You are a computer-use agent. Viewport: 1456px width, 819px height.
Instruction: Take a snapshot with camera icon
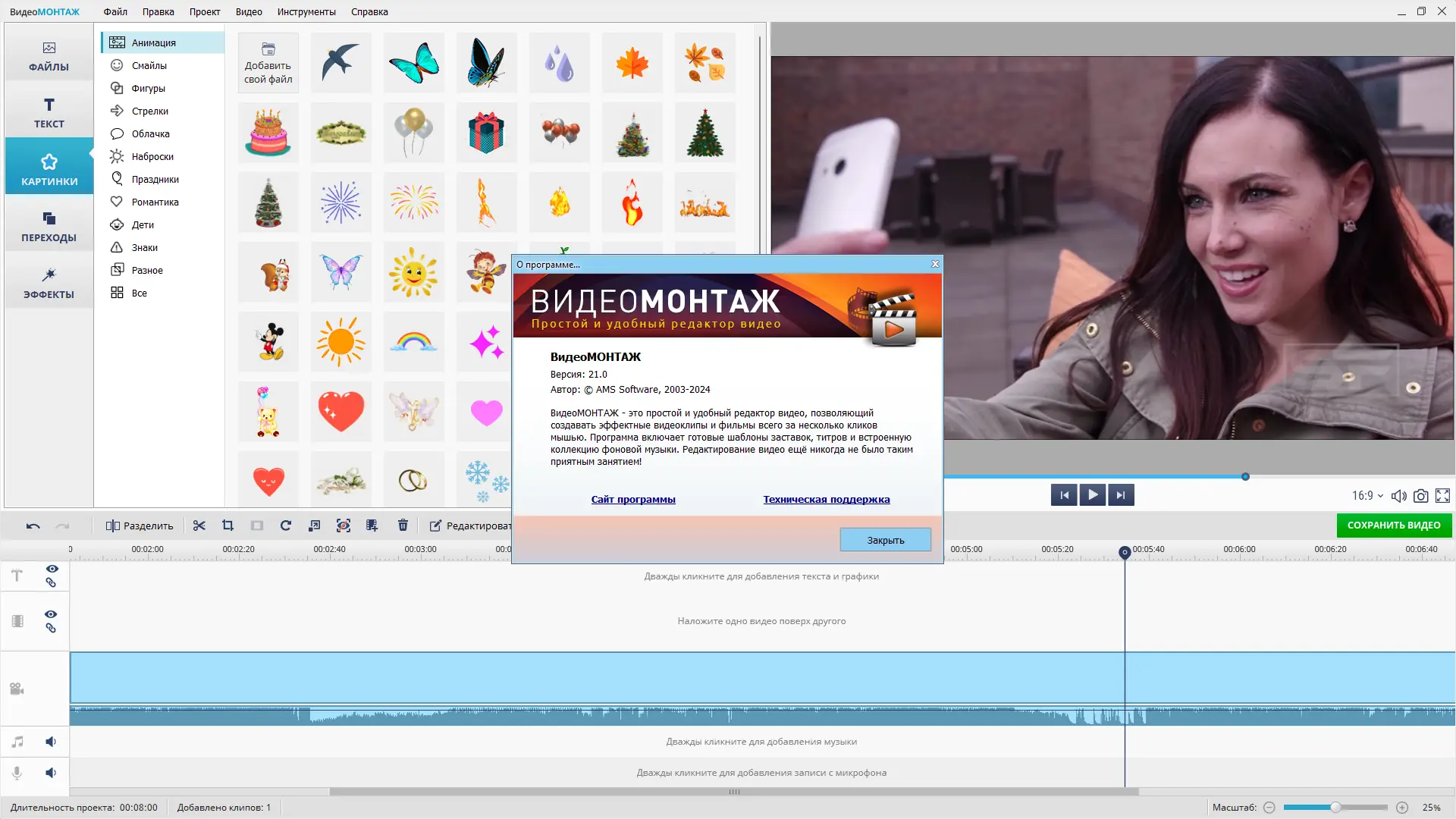1421,495
